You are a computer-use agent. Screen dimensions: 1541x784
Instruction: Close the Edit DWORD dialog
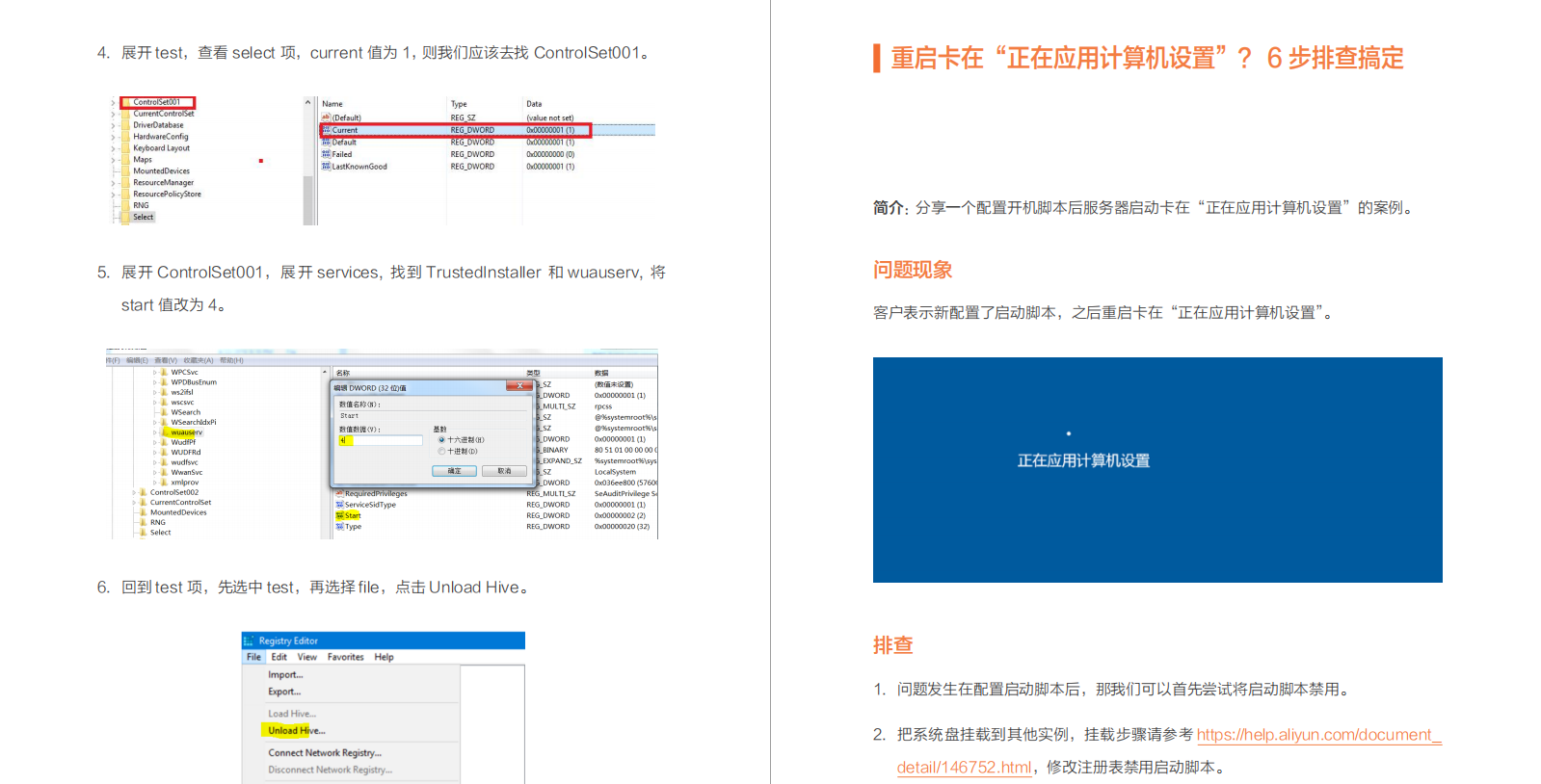pyautogui.click(x=519, y=386)
